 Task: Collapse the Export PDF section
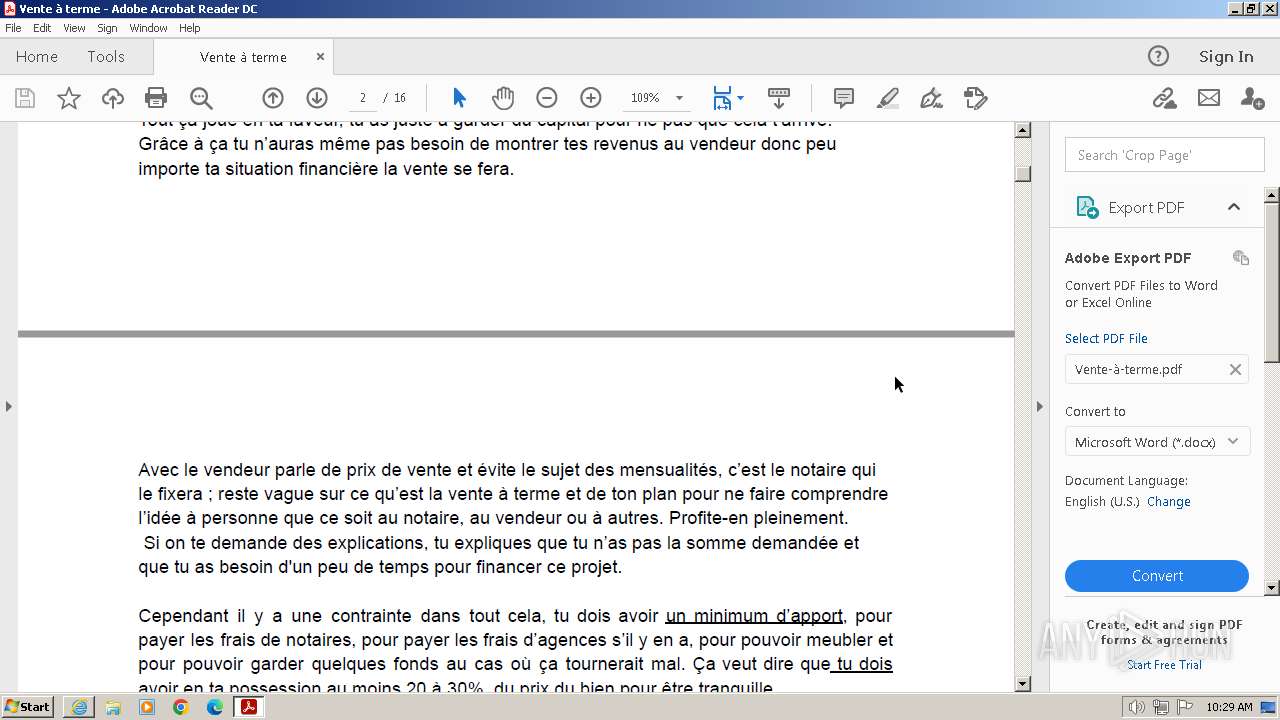pos(1234,207)
